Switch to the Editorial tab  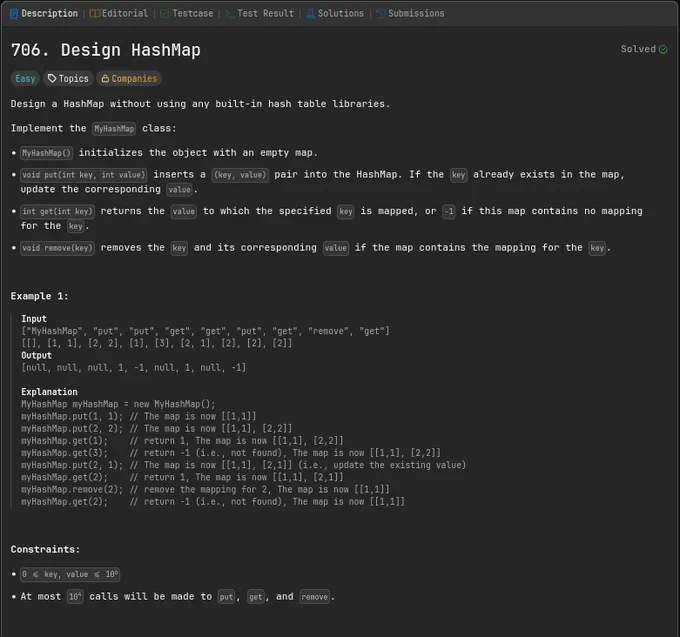118,13
